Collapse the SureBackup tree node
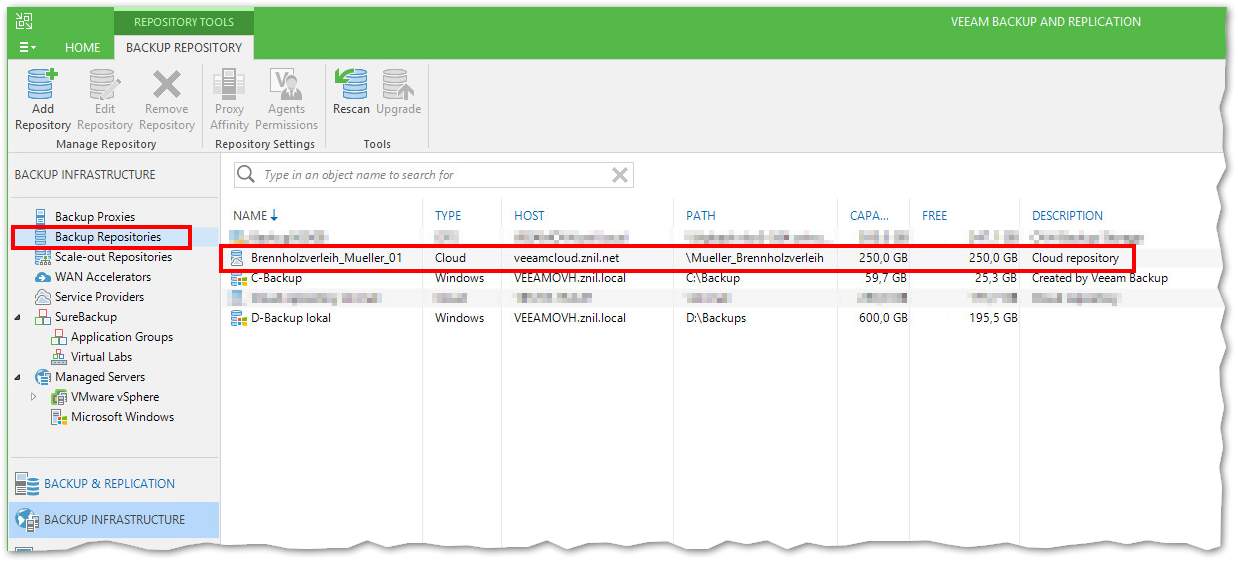Viewport: 1238px width, 562px height. (x=18, y=317)
